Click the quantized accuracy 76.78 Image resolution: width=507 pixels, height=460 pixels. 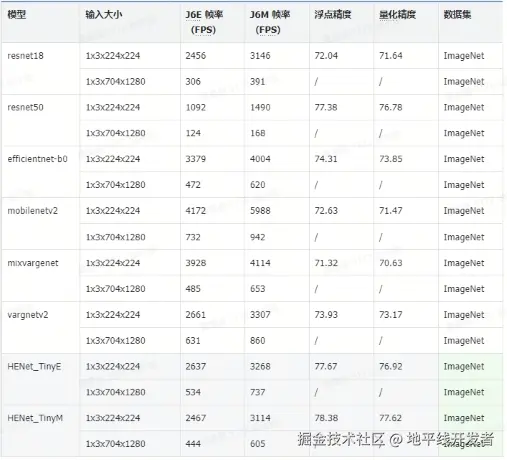click(x=391, y=107)
